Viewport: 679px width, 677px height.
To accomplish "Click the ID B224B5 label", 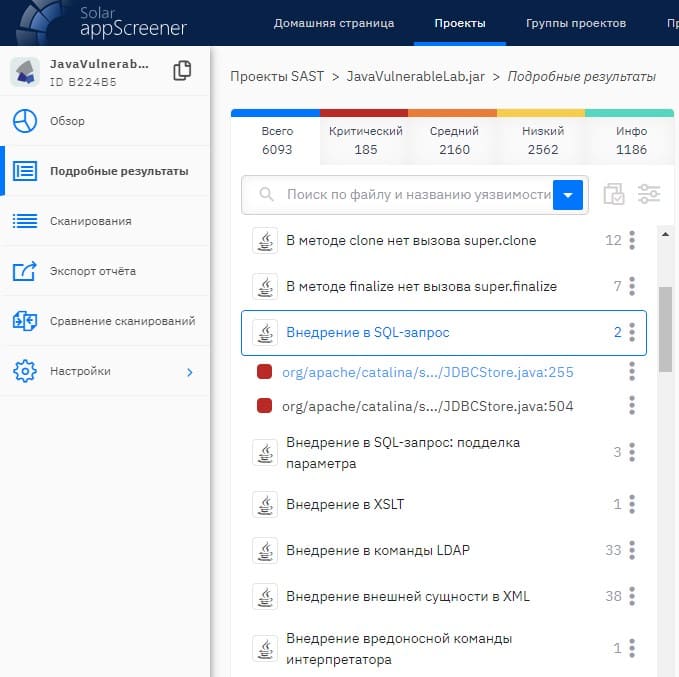I will click(83, 82).
